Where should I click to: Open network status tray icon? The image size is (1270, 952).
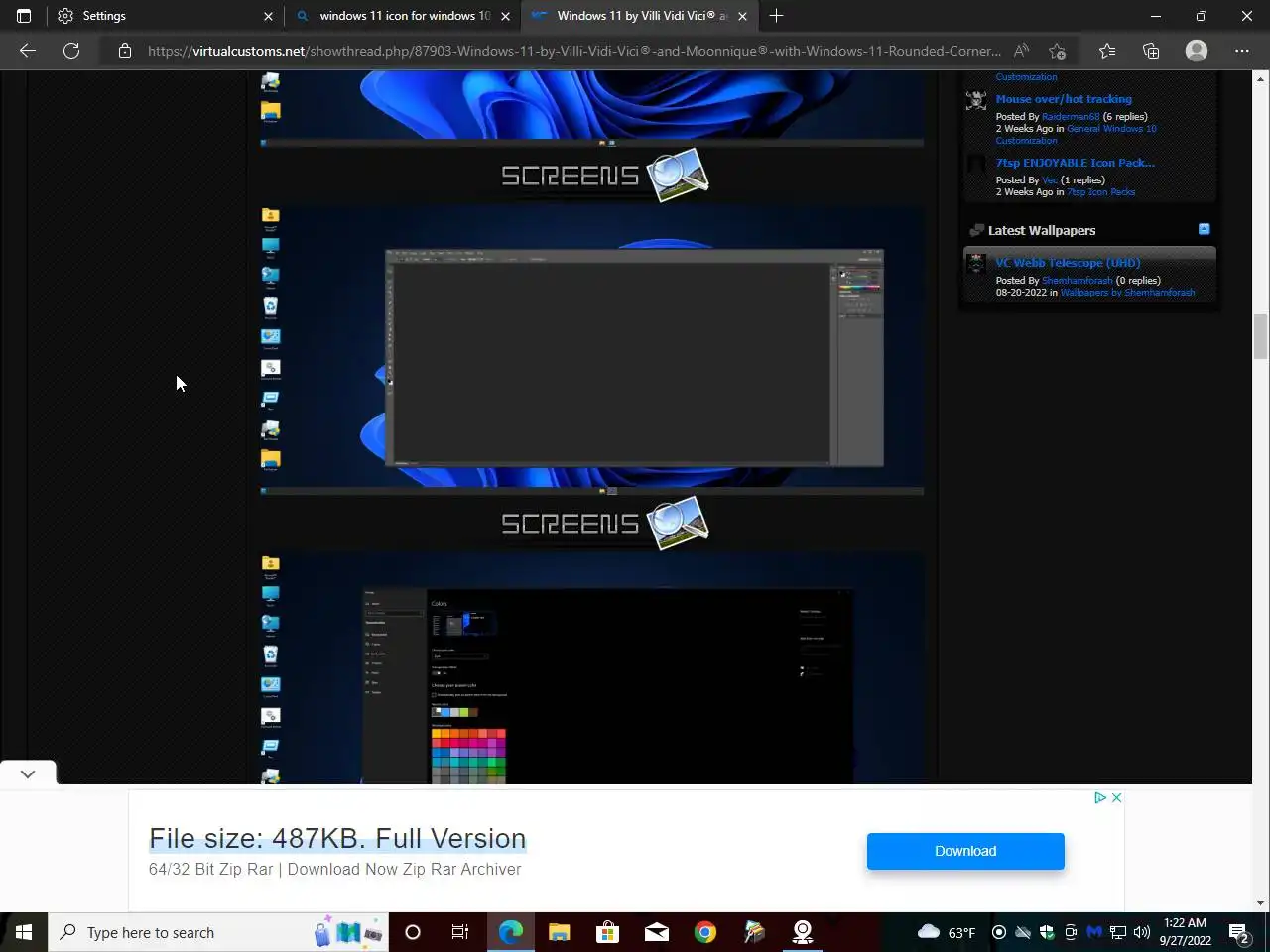(x=1118, y=932)
